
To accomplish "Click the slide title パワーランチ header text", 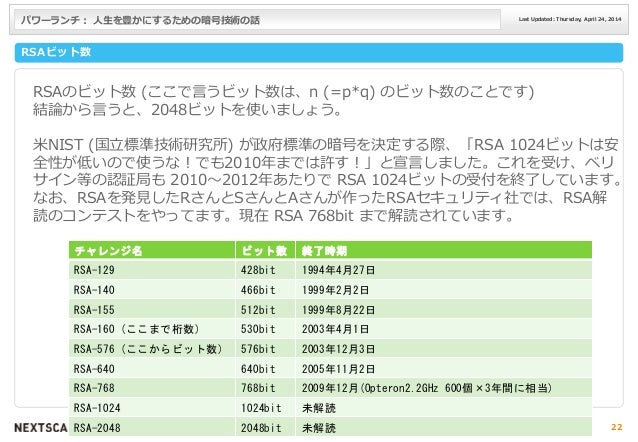I will click(x=140, y=20).
